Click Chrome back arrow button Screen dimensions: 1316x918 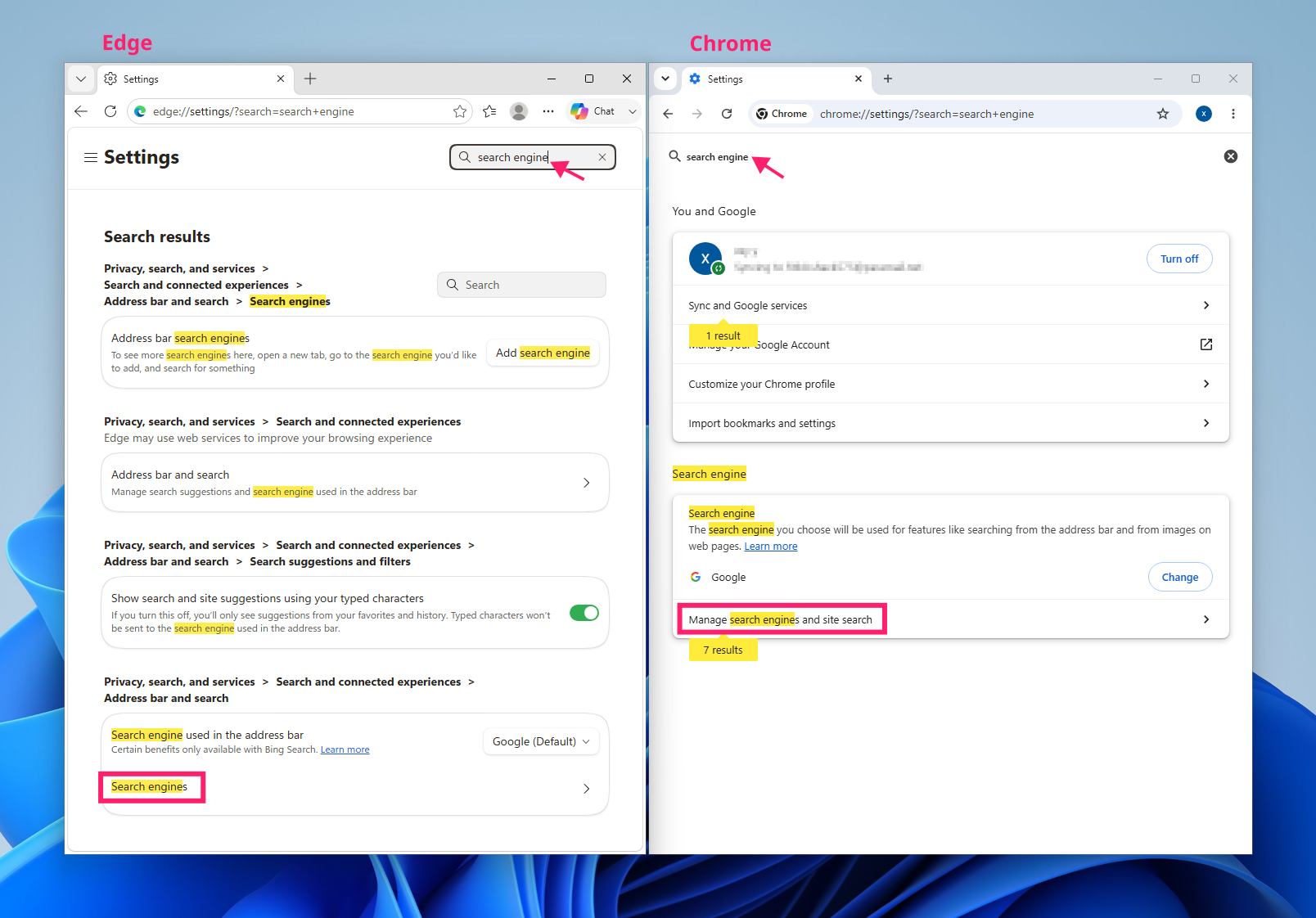(668, 114)
